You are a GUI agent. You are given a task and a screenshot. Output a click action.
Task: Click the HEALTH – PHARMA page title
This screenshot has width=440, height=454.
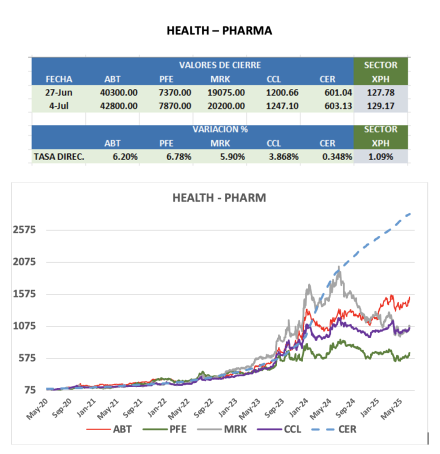219,31
